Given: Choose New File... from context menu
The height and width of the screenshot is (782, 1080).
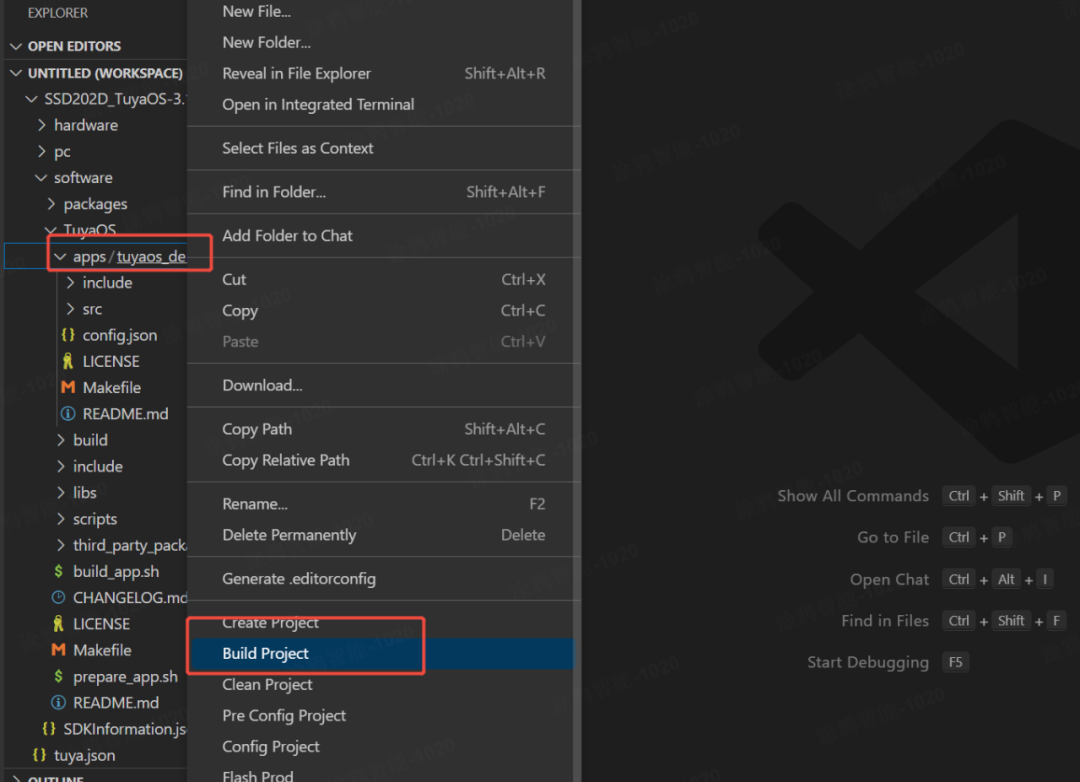Looking at the screenshot, I should point(383,12).
